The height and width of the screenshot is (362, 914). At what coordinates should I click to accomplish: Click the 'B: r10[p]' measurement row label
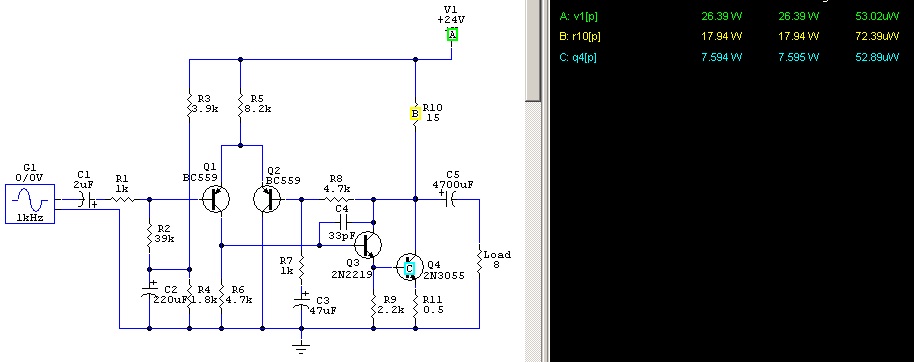click(x=579, y=36)
